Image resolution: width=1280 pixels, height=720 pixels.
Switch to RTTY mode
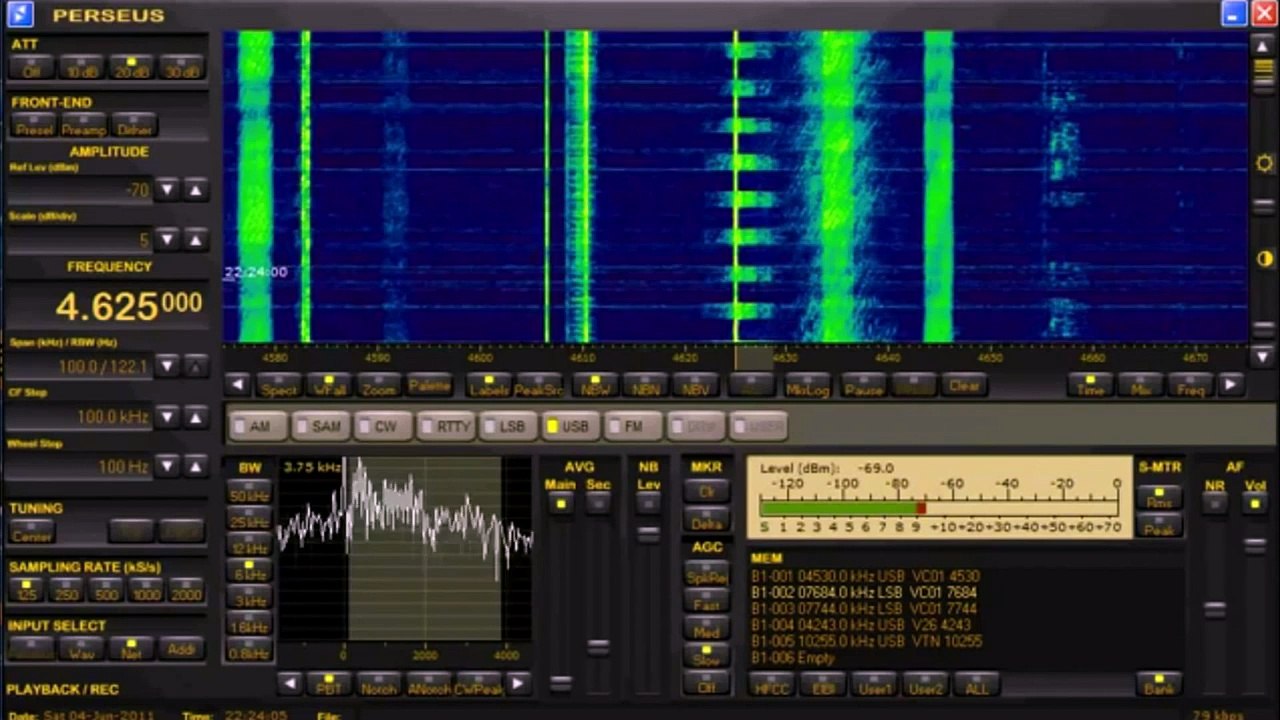tap(445, 426)
